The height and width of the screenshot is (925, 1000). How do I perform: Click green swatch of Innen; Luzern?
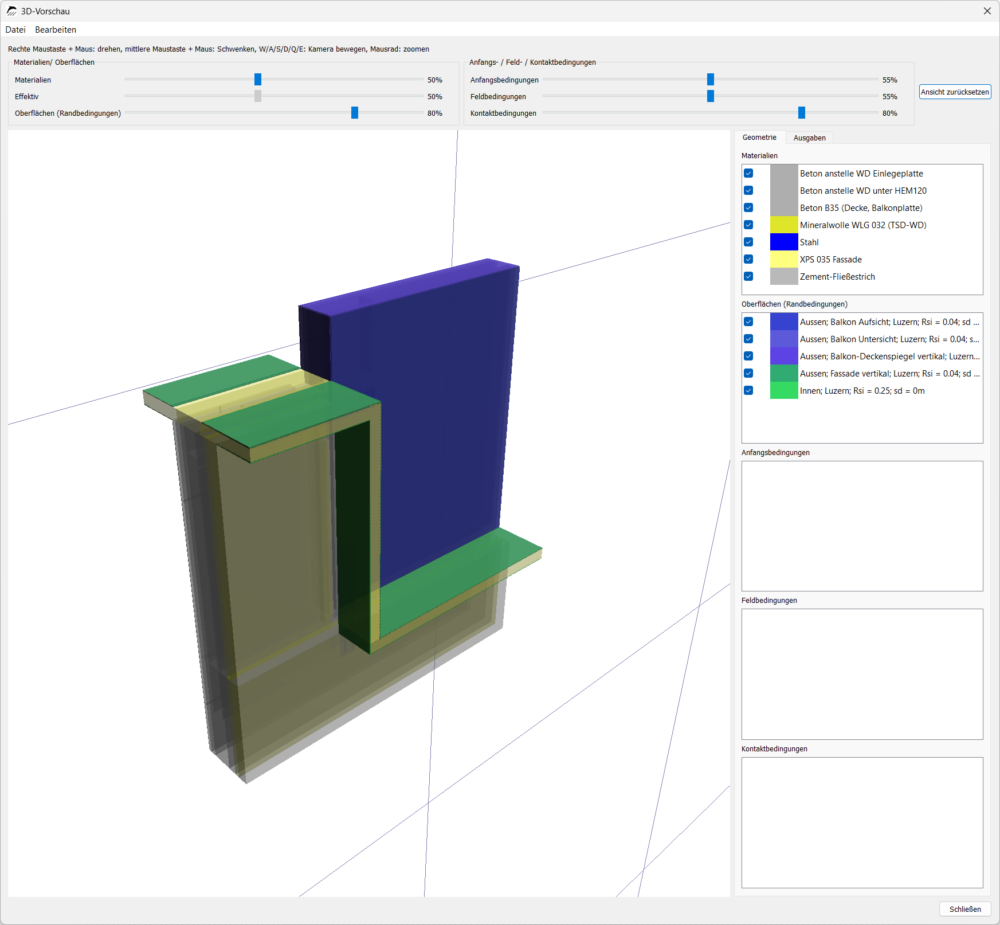pos(784,390)
